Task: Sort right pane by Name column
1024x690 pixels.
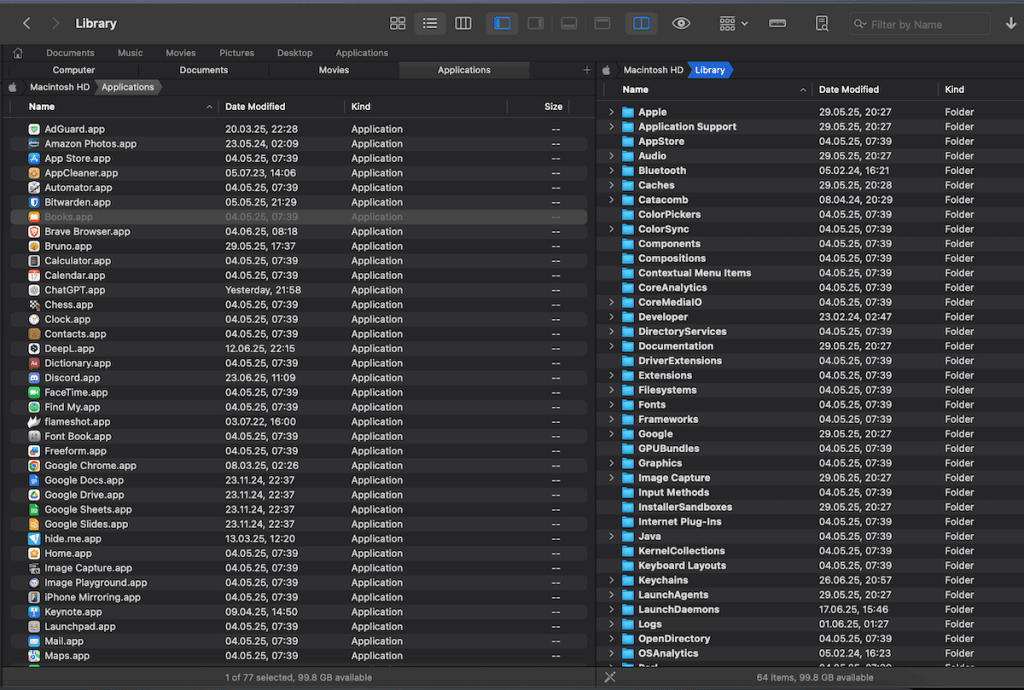Action: click(714, 89)
